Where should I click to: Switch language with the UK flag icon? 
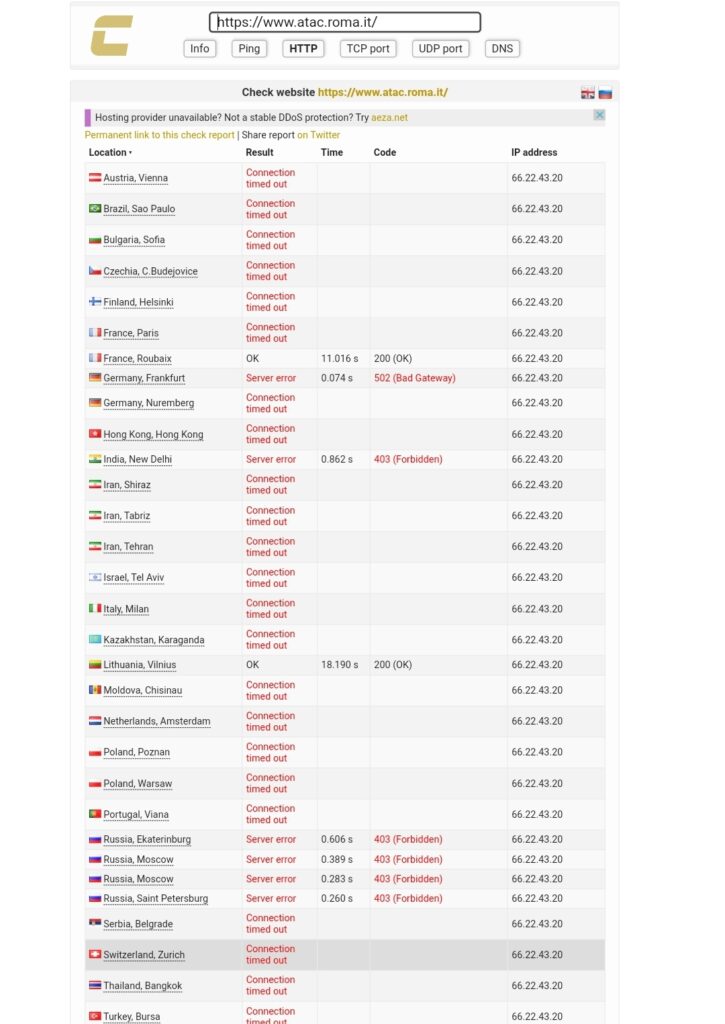(x=588, y=93)
